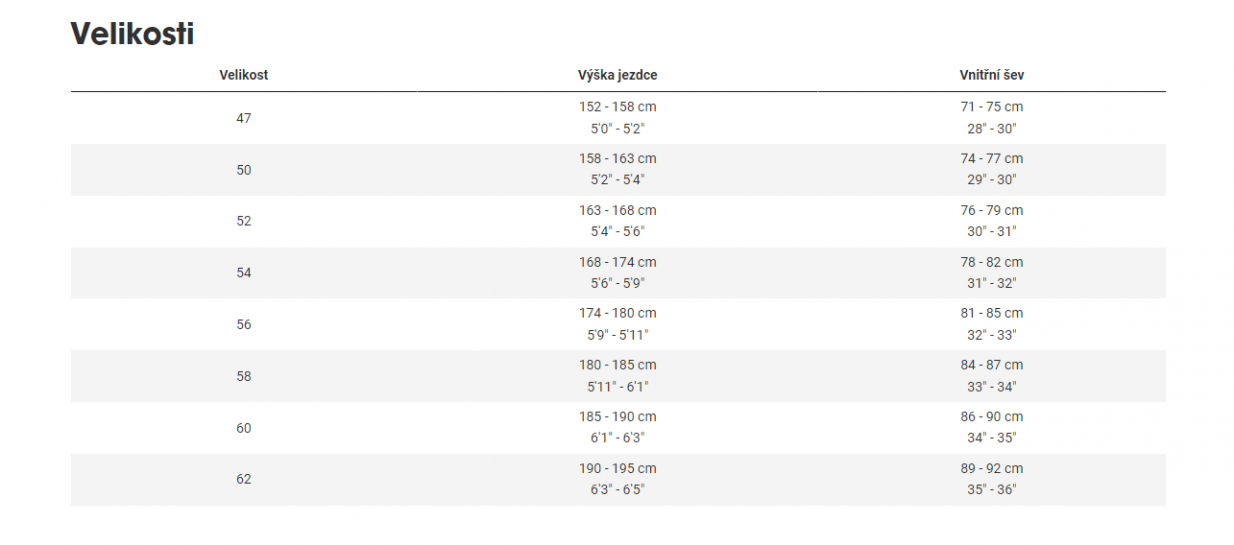
Task: Select size 47 in the table
Action: (x=244, y=118)
